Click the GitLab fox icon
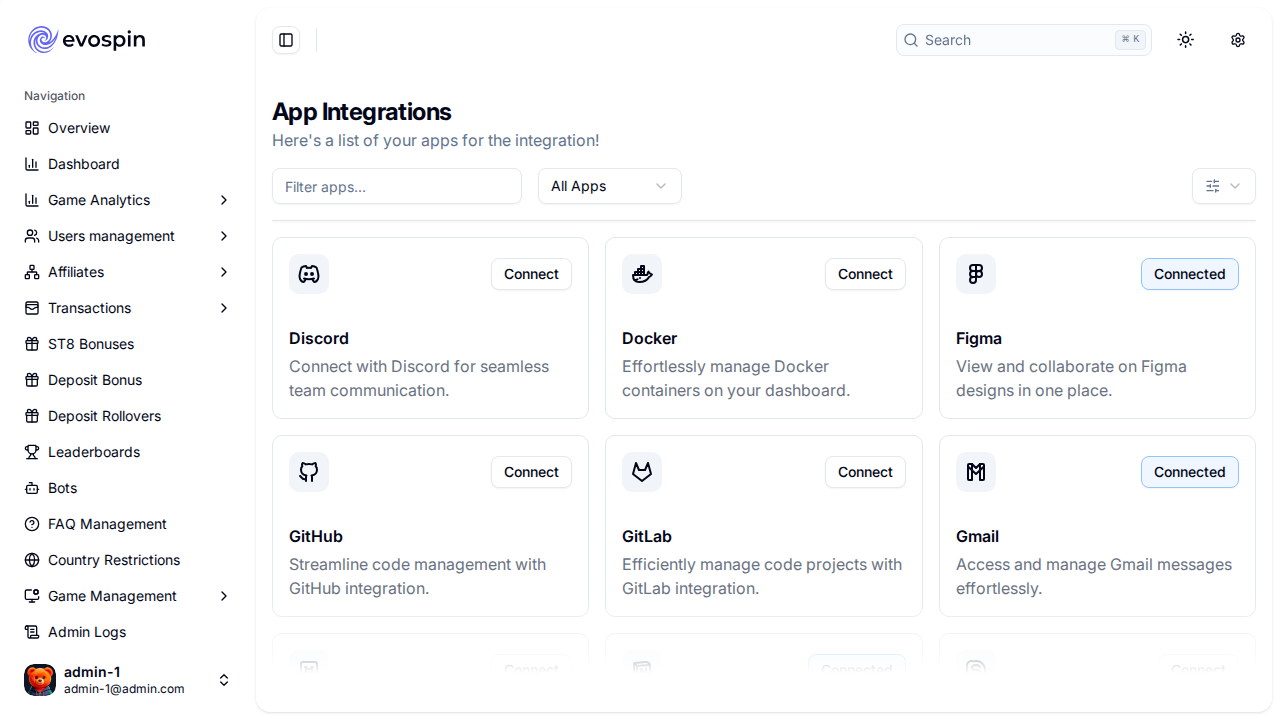Image resolution: width=1280 pixels, height=720 pixels. tap(642, 472)
